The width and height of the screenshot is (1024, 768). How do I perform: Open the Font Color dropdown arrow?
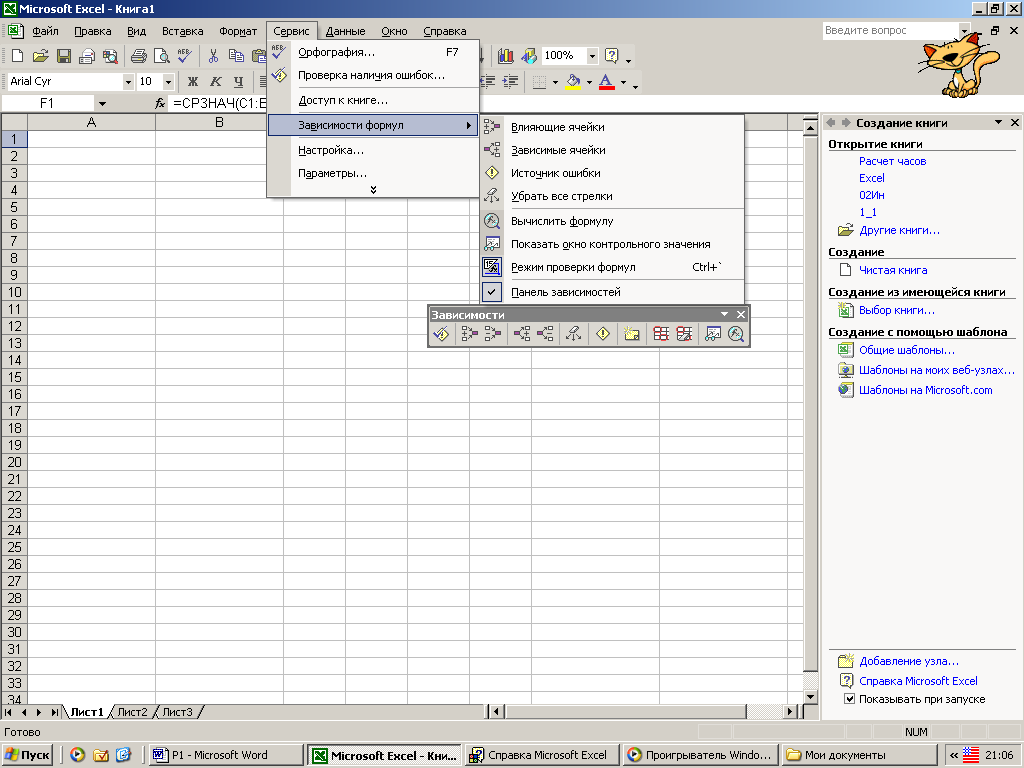coord(623,82)
